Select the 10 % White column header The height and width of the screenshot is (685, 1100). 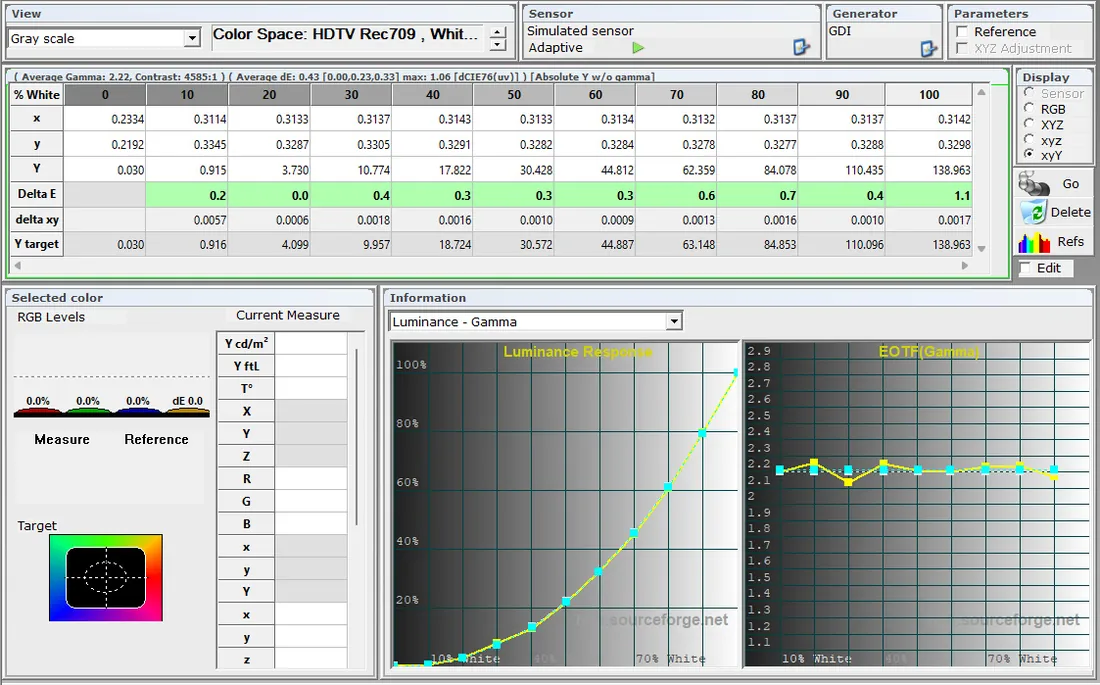187,95
